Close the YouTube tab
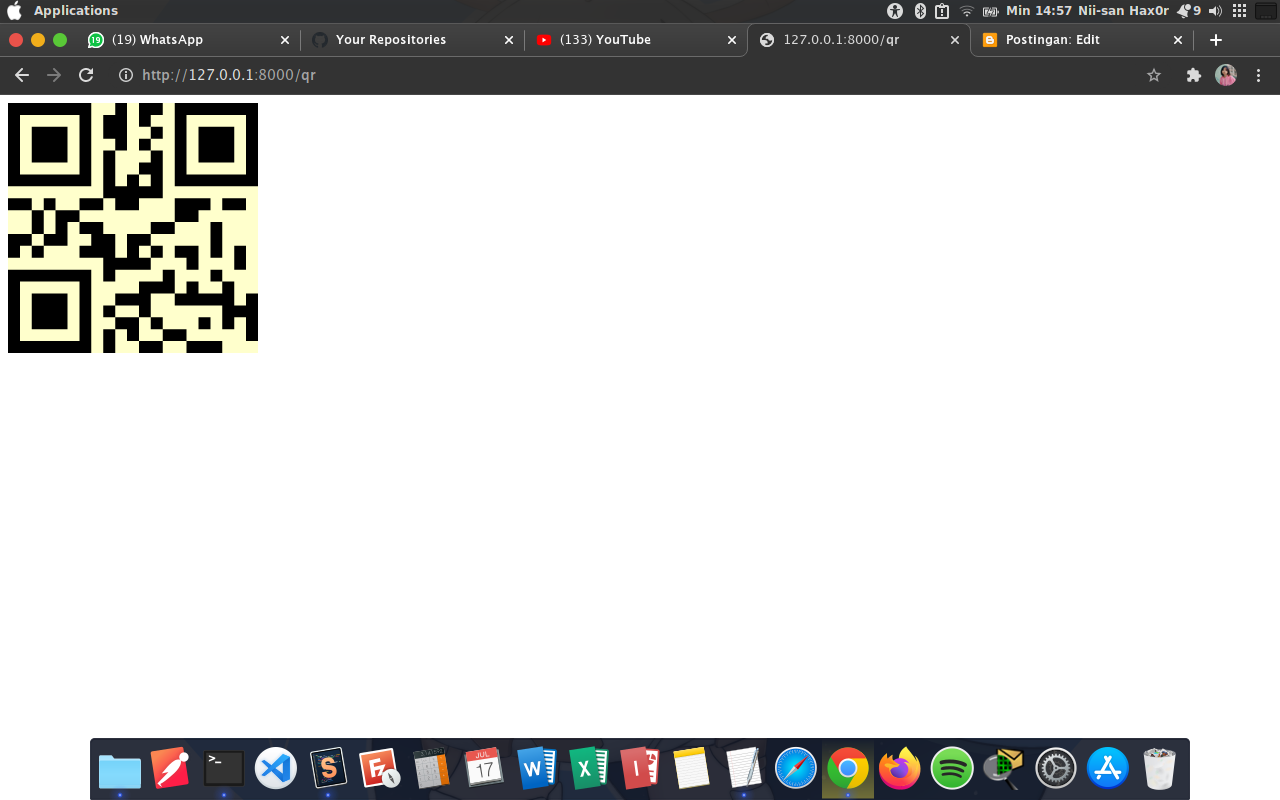The width and height of the screenshot is (1280, 800). click(x=732, y=40)
